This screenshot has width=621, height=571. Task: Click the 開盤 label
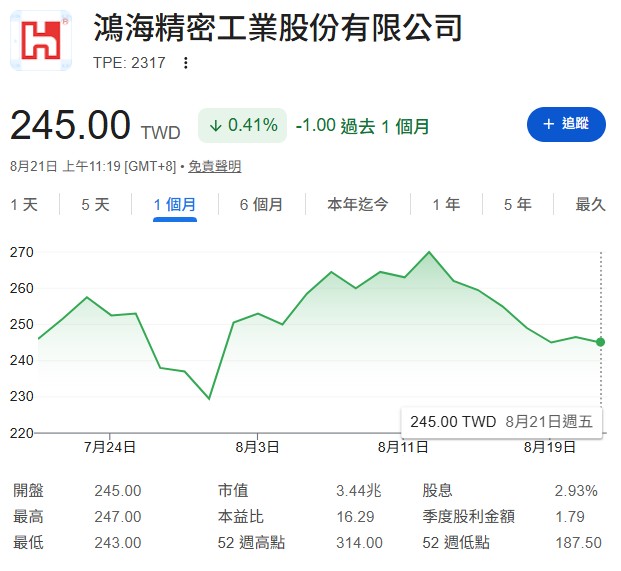tap(28, 491)
